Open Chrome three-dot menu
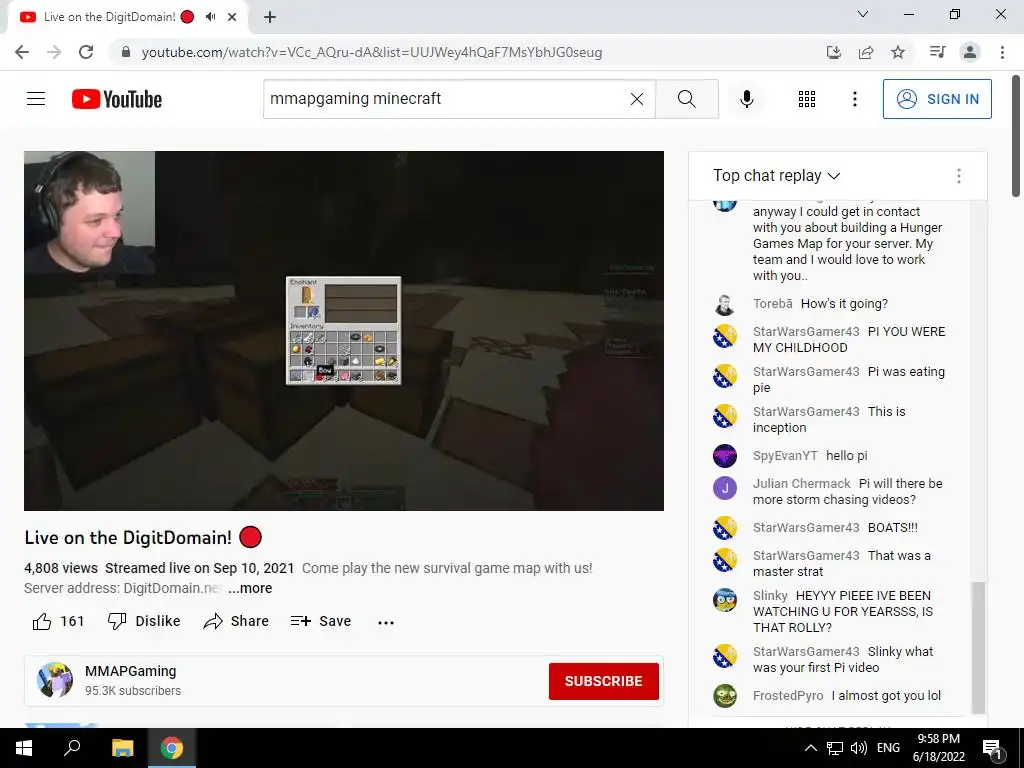 click(1002, 52)
